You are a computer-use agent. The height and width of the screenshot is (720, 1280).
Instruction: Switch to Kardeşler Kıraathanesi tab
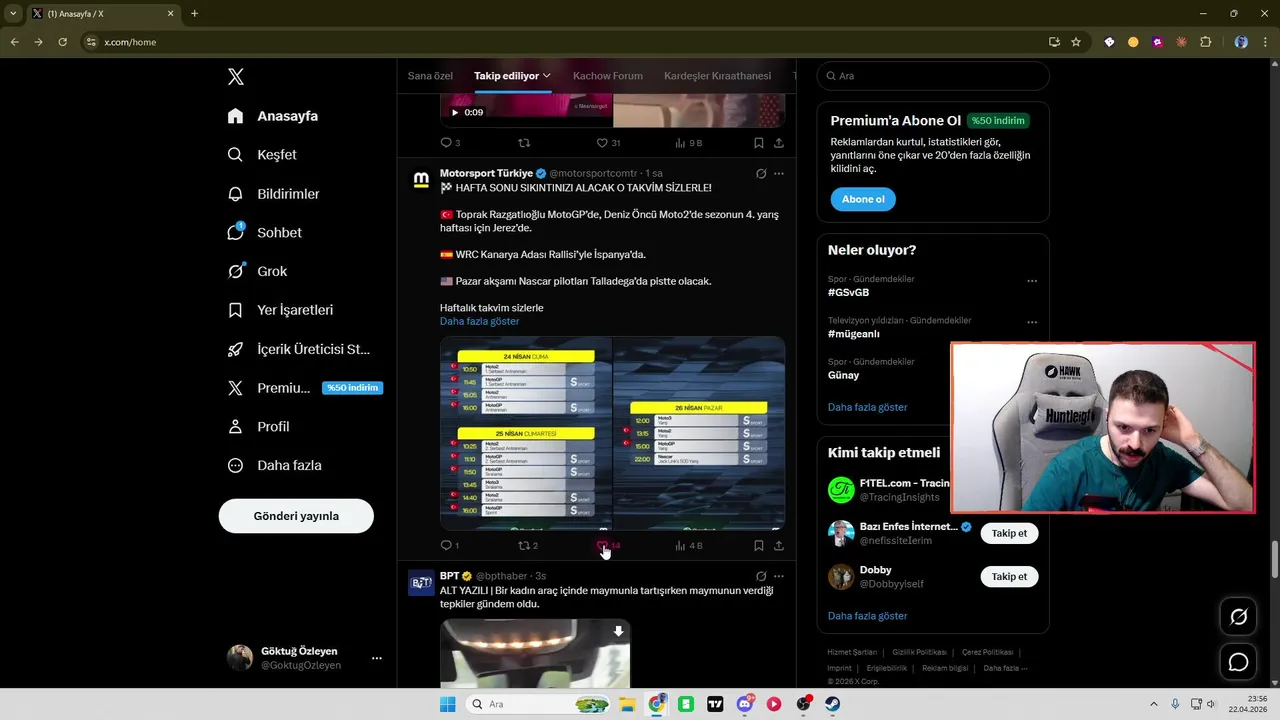coord(718,76)
